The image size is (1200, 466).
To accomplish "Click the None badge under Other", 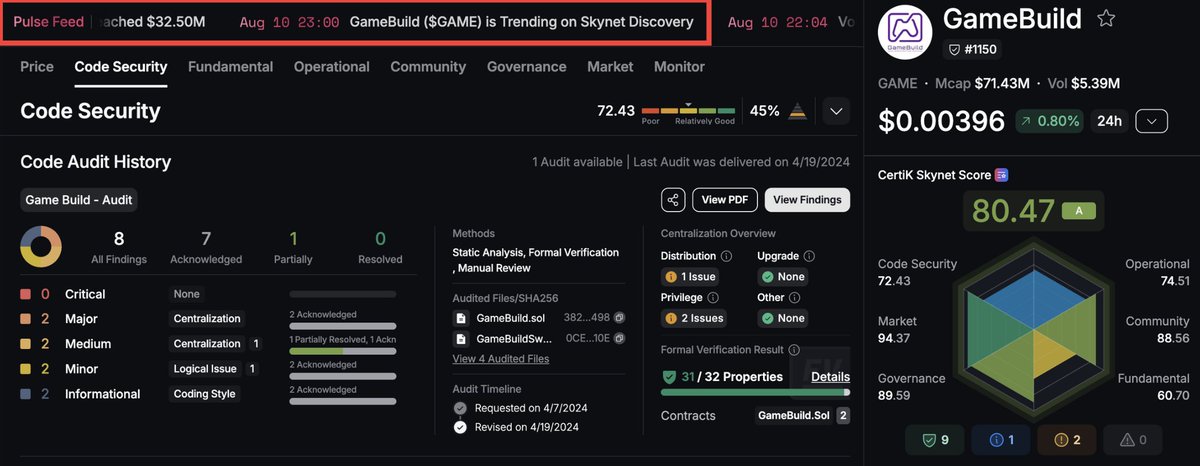I will click(x=783, y=318).
